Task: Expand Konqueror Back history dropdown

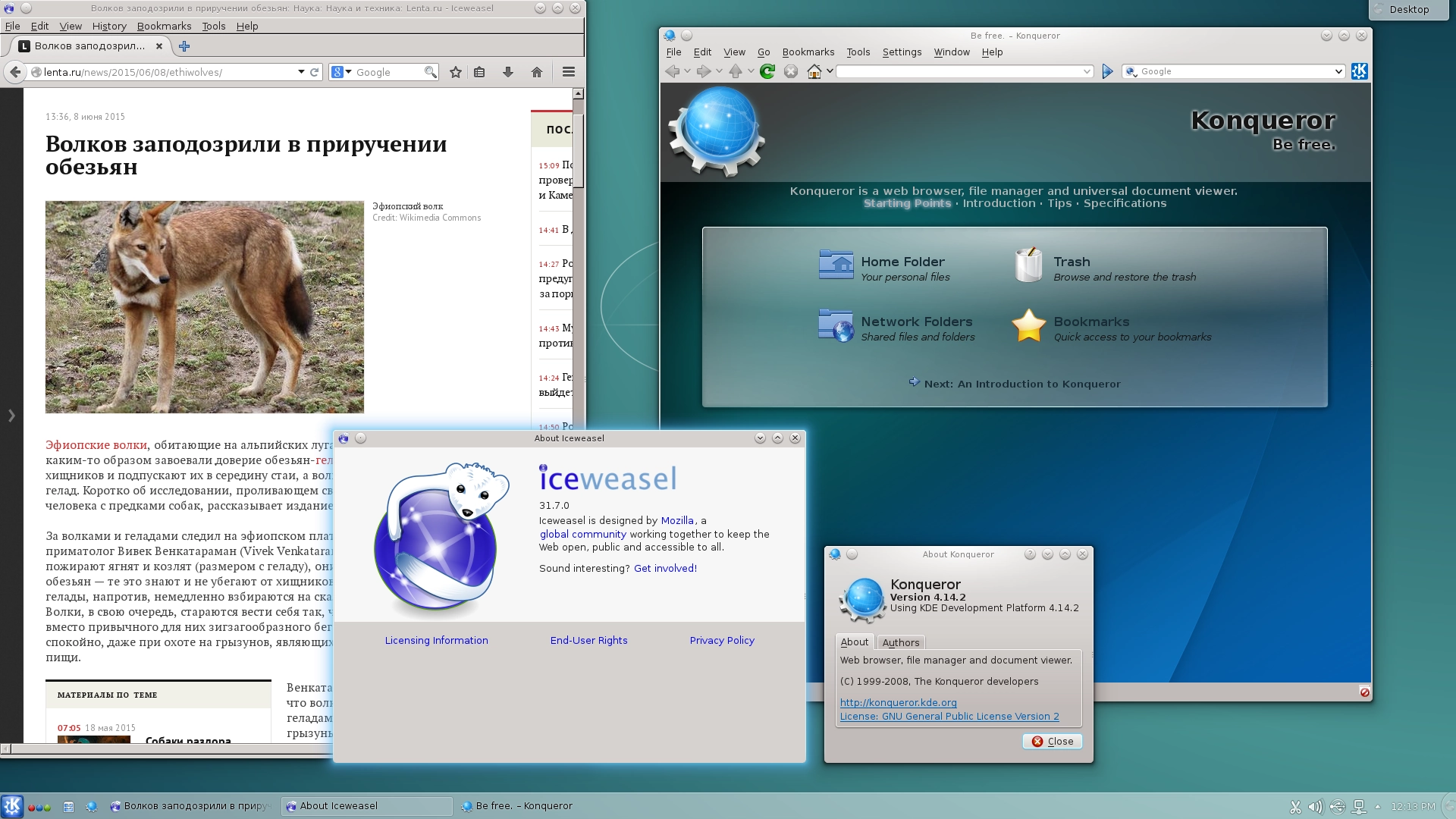Action: pos(687,71)
